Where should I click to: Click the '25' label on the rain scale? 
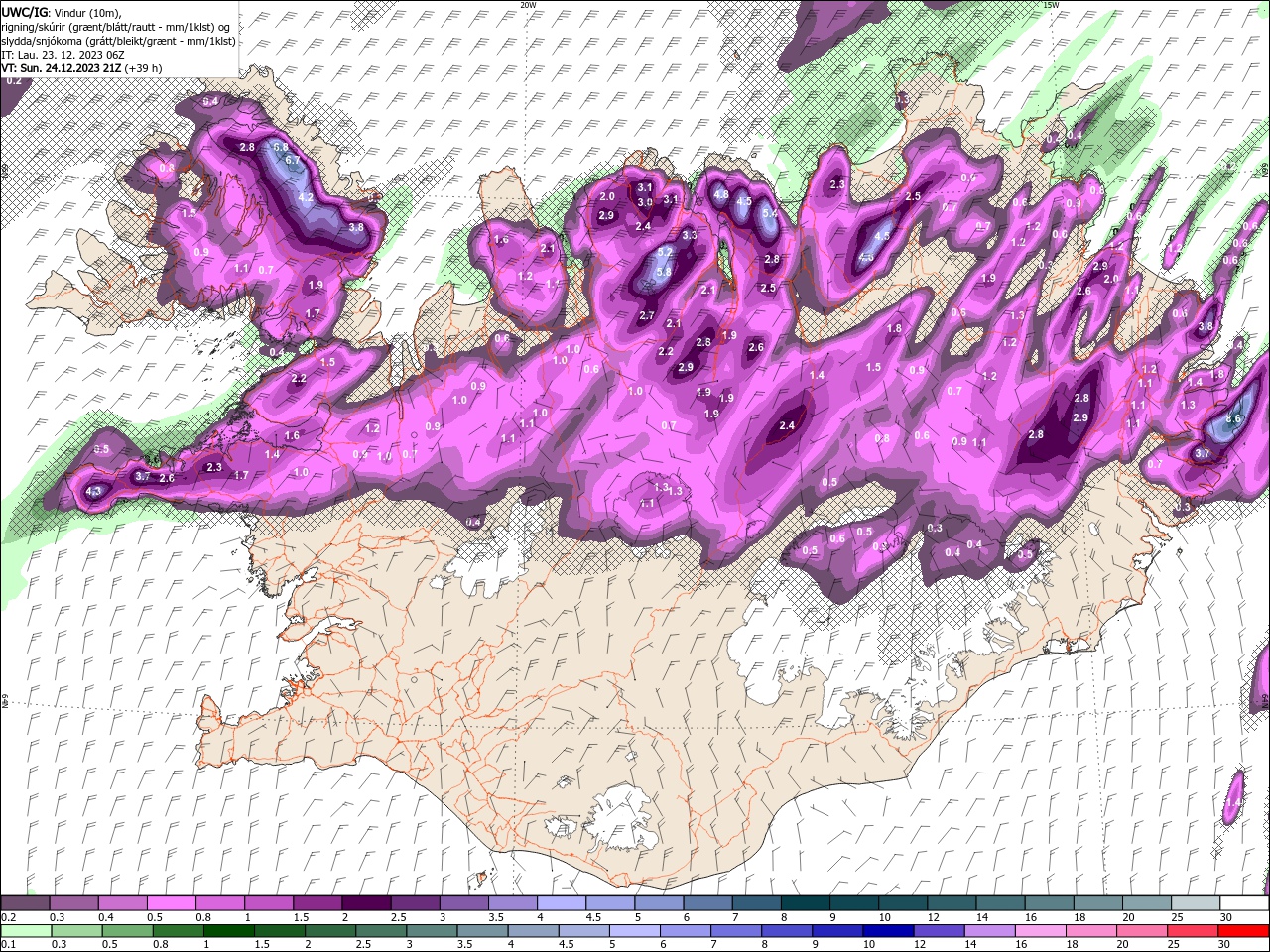coord(1174,944)
